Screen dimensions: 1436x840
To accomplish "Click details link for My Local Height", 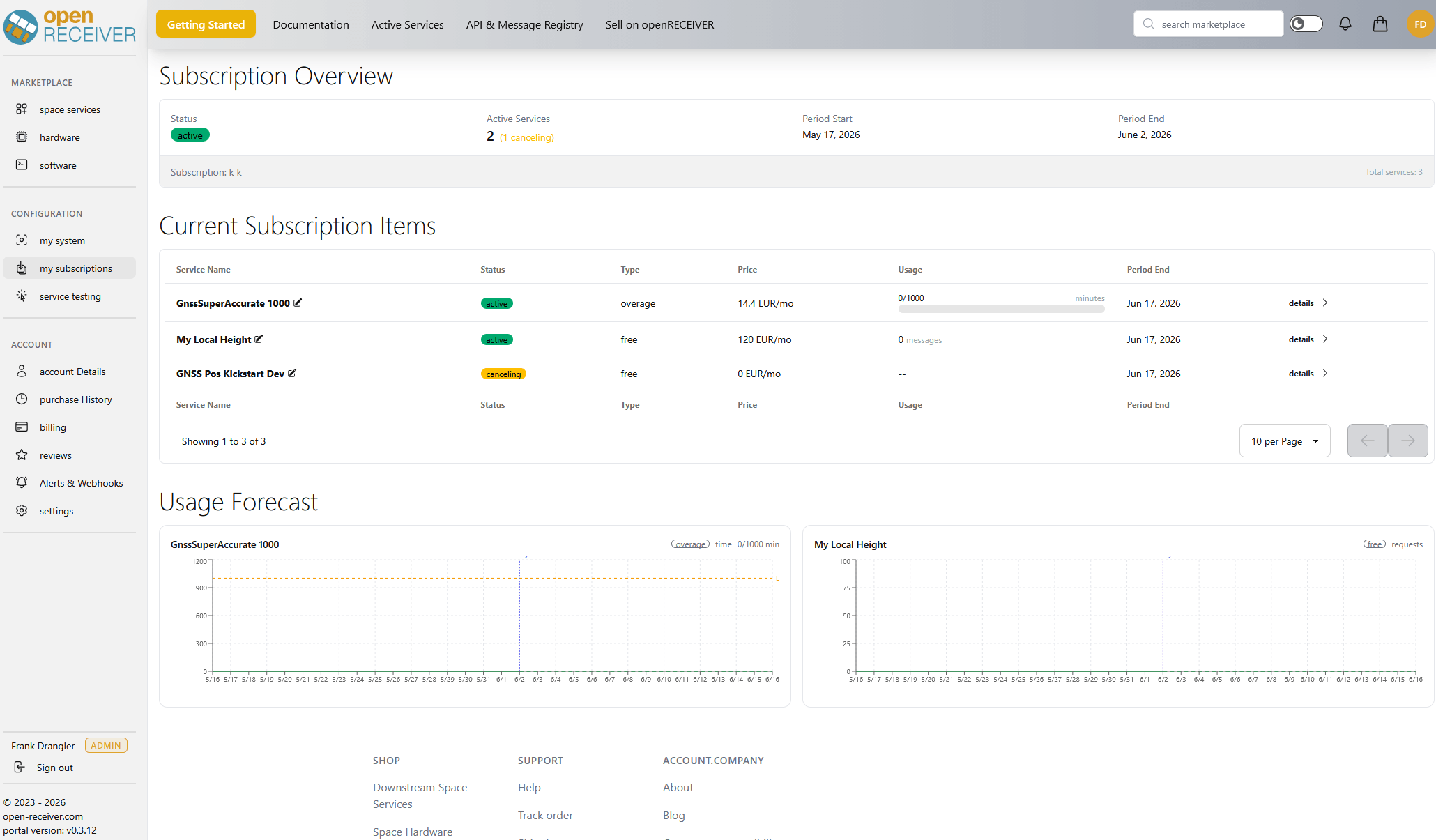I will pos(1301,339).
